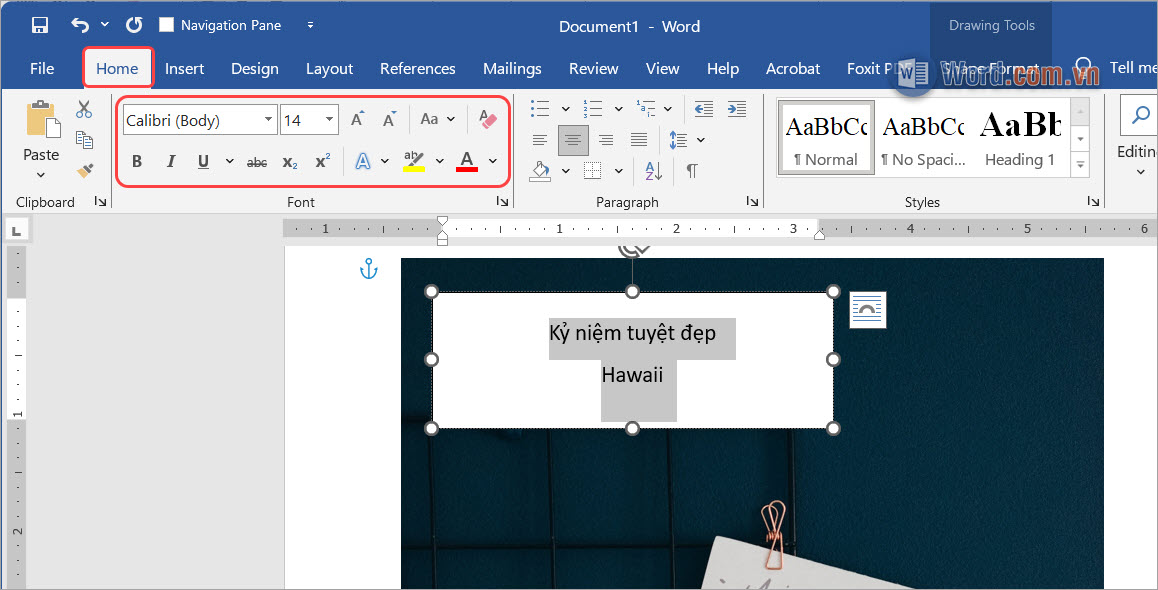Toggle Bold formatting

coord(137,162)
